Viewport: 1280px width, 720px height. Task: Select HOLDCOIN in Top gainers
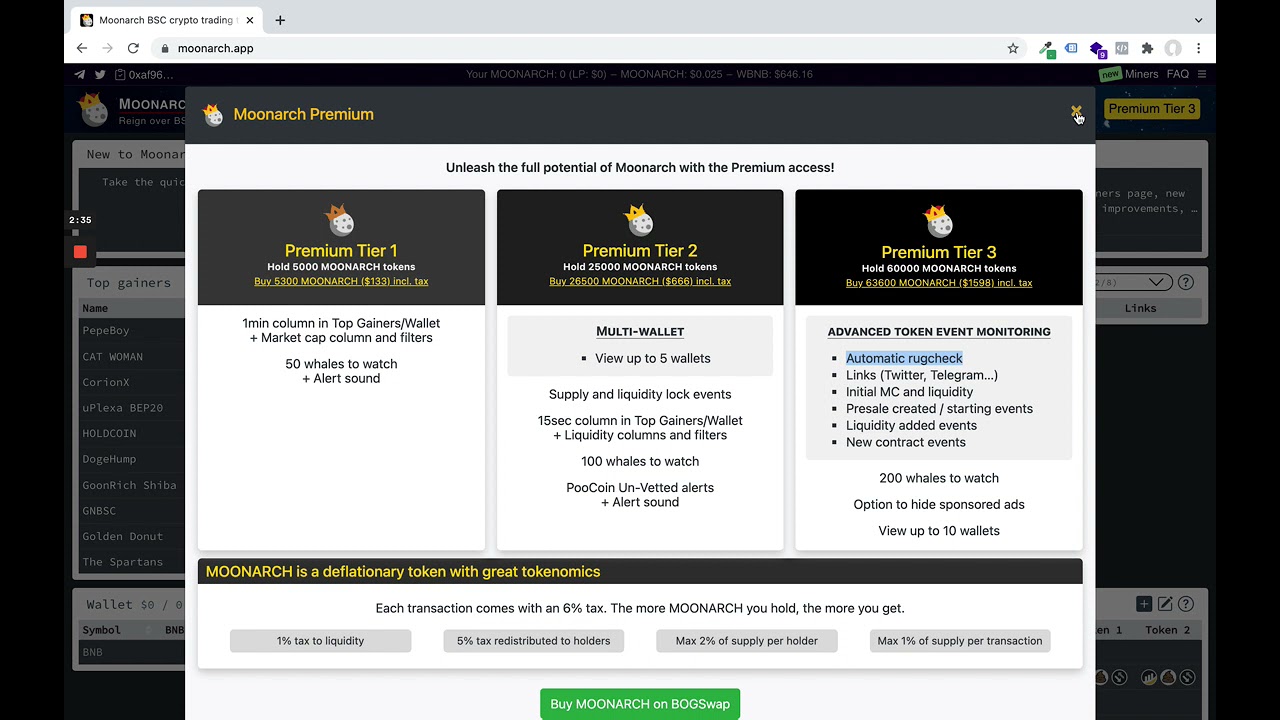(109, 433)
